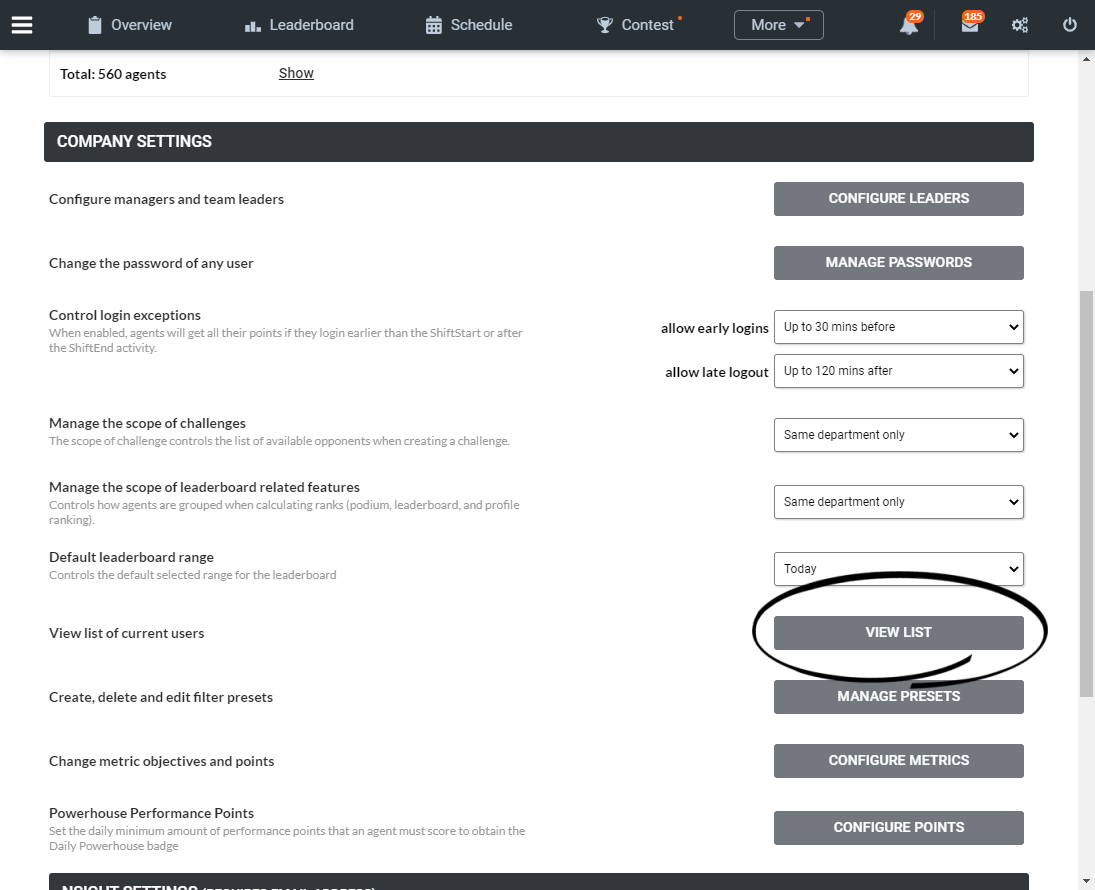The height and width of the screenshot is (890, 1095).
Task: Open the allow early logins dropdown
Action: tap(899, 327)
